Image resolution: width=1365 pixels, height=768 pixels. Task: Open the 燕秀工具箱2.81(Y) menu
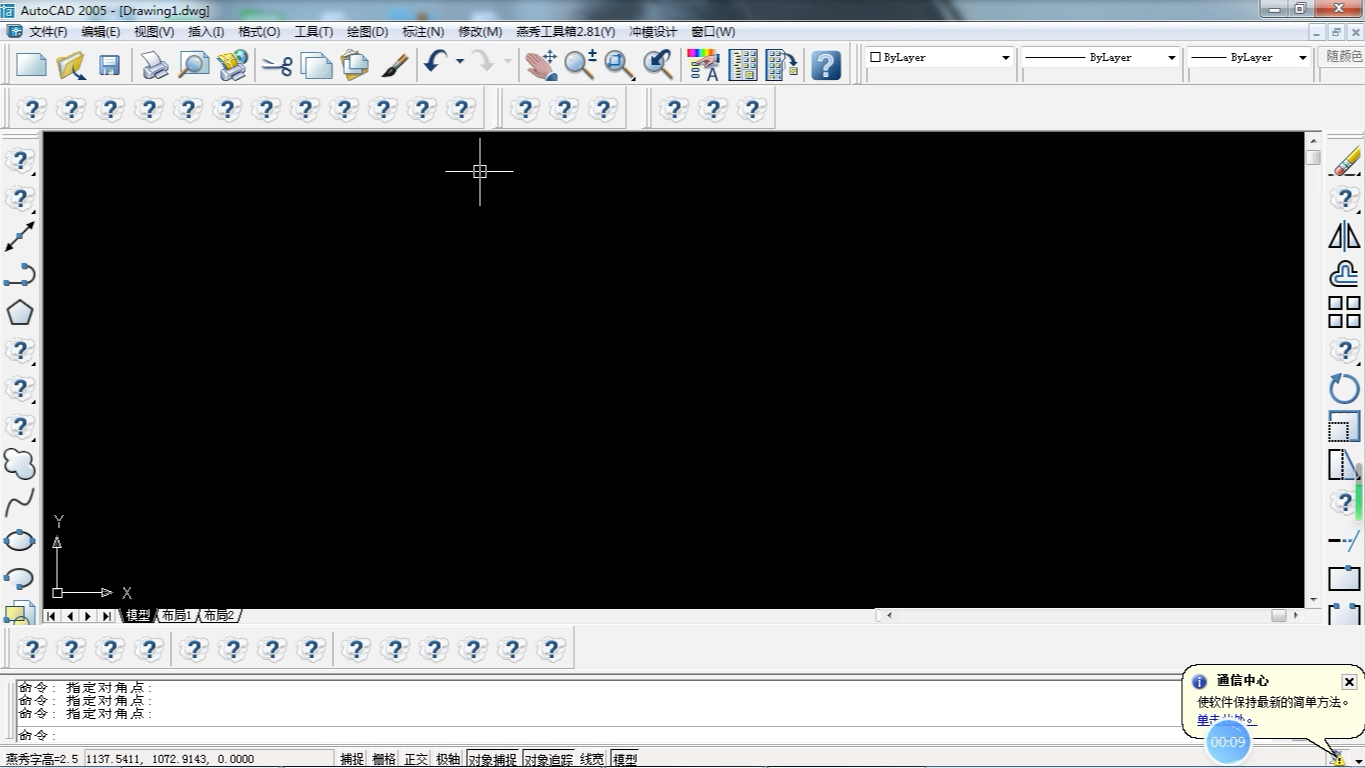coord(566,32)
